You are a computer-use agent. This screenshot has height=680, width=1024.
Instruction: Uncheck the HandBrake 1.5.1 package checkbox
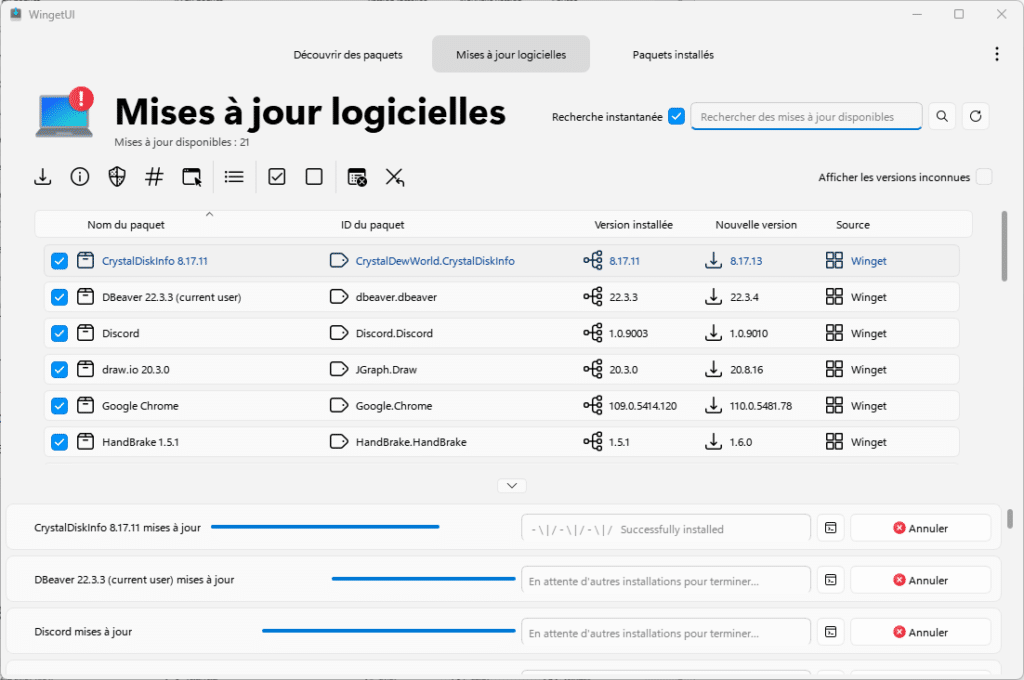(x=59, y=442)
